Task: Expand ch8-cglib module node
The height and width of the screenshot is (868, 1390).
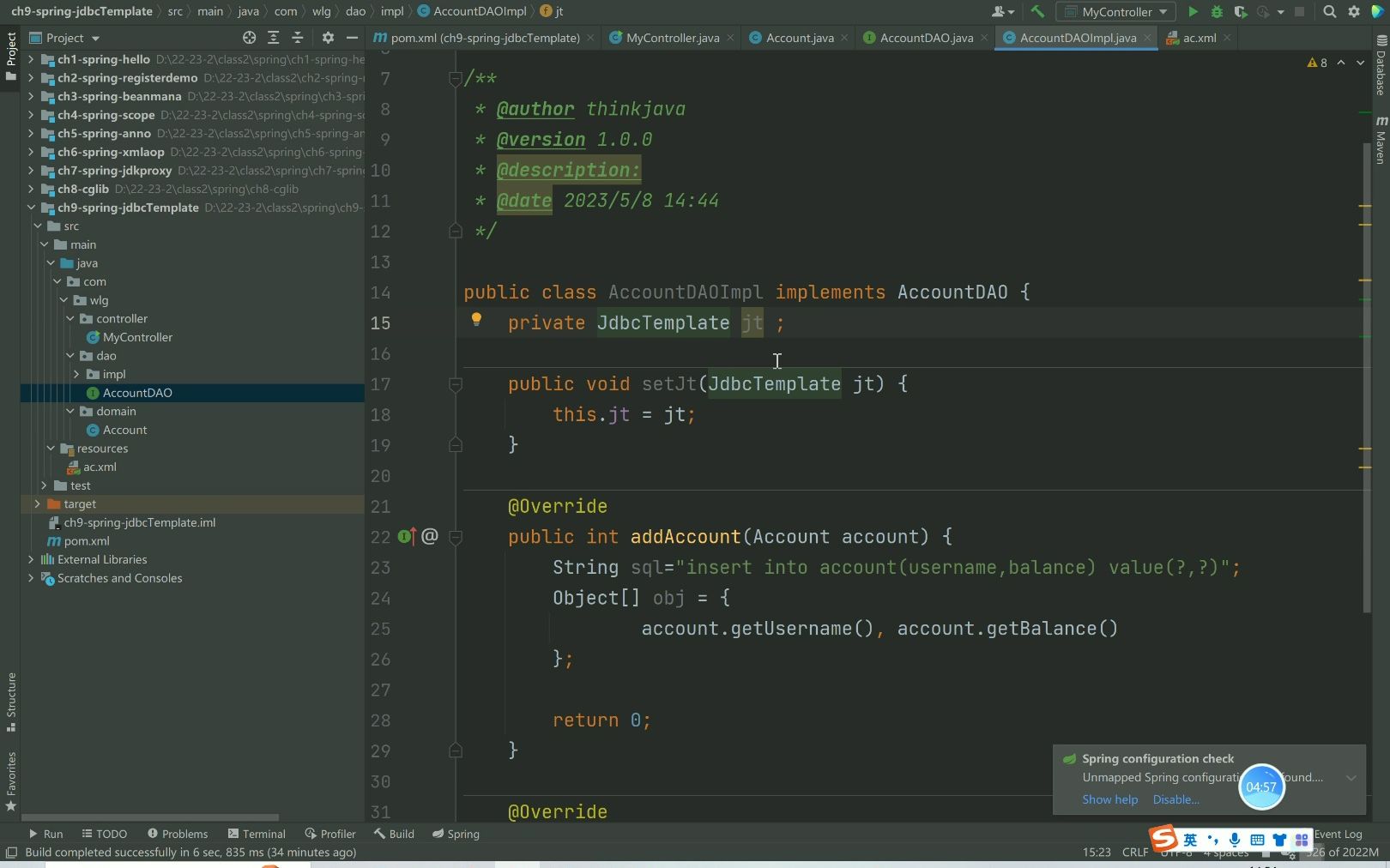Action: tap(31, 189)
